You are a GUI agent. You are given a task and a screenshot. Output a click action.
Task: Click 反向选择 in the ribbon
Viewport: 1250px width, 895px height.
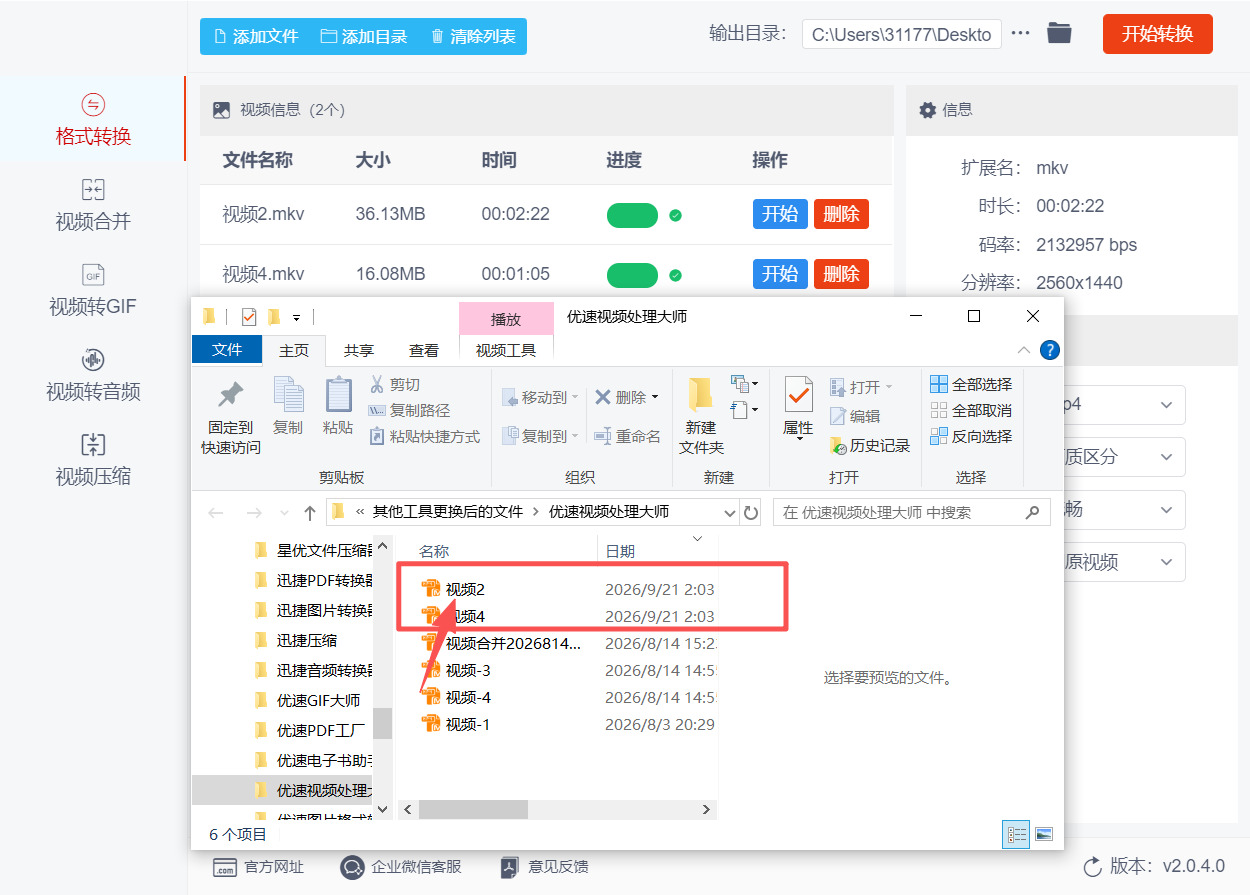pos(972,437)
